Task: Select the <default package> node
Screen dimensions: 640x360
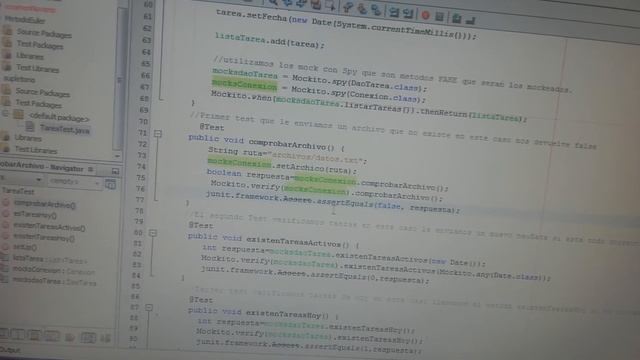Action: pos(58,118)
